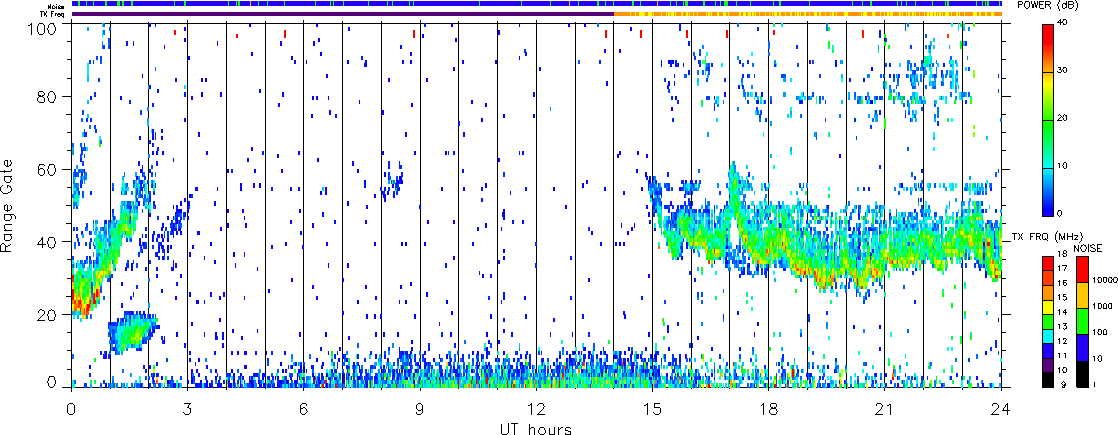Click the x-axis tick label "3"

click(187, 409)
